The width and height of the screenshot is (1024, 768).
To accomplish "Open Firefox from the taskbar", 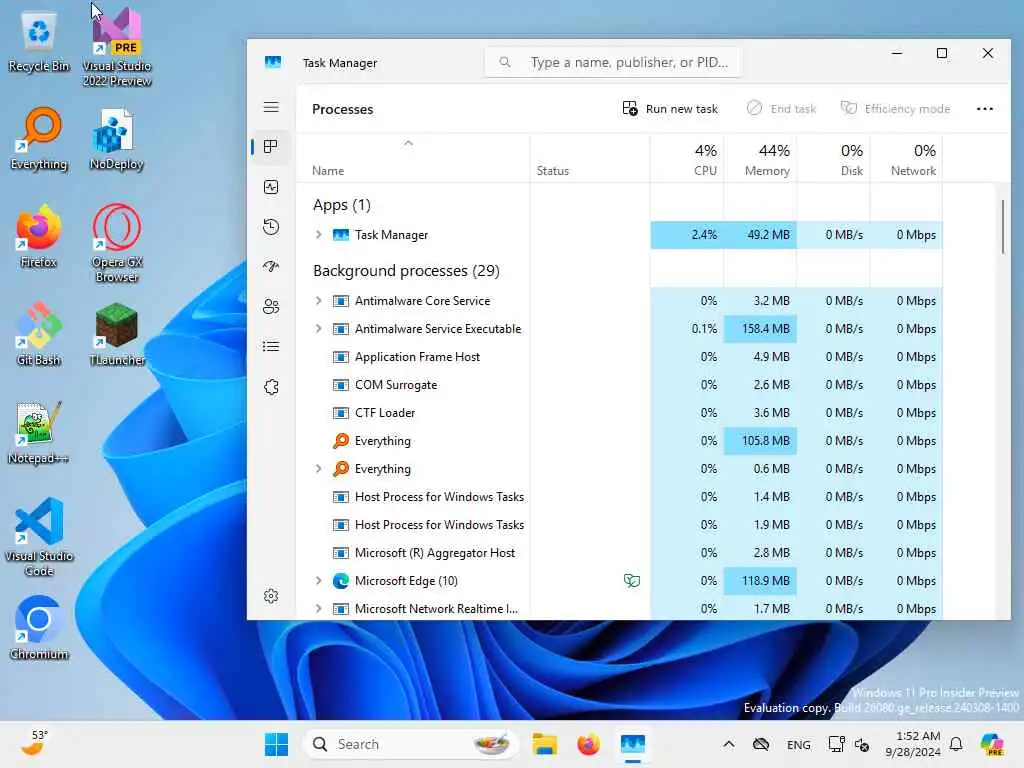I will 588,744.
